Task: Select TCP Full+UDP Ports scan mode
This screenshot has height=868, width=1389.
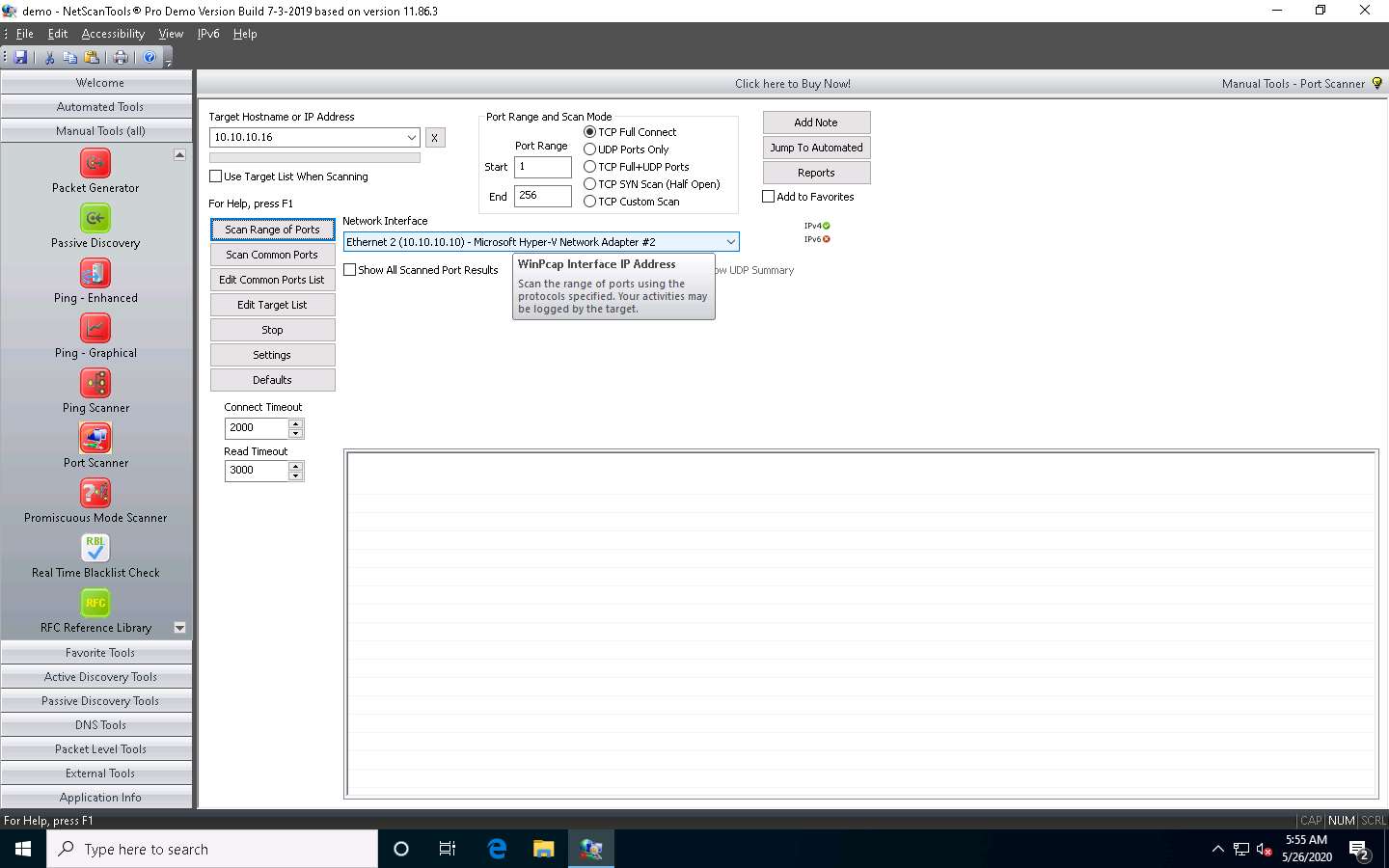Action: pos(589,167)
